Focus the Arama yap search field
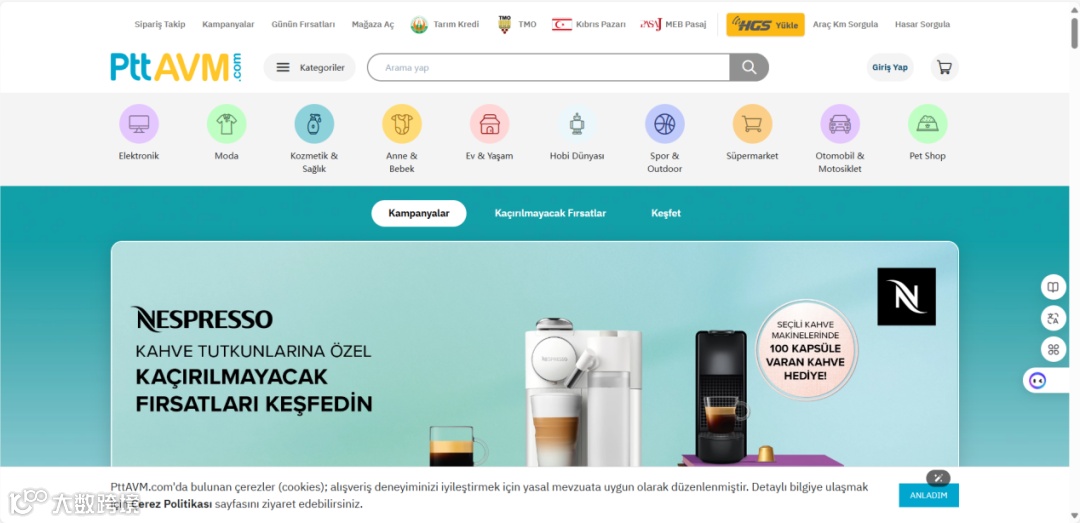The width and height of the screenshot is (1080, 523). [x=549, y=68]
